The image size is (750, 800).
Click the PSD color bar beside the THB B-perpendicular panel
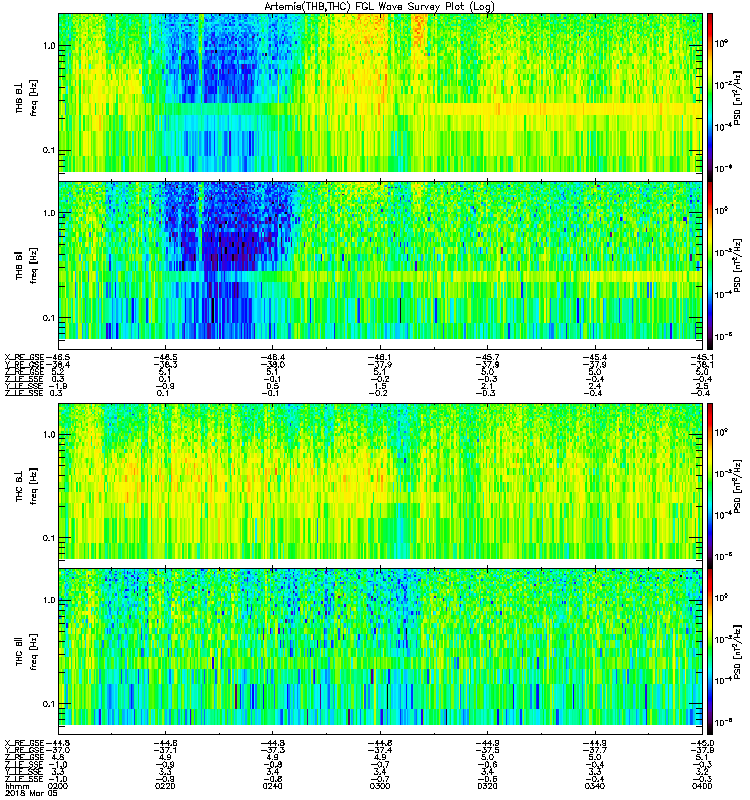(709, 97)
